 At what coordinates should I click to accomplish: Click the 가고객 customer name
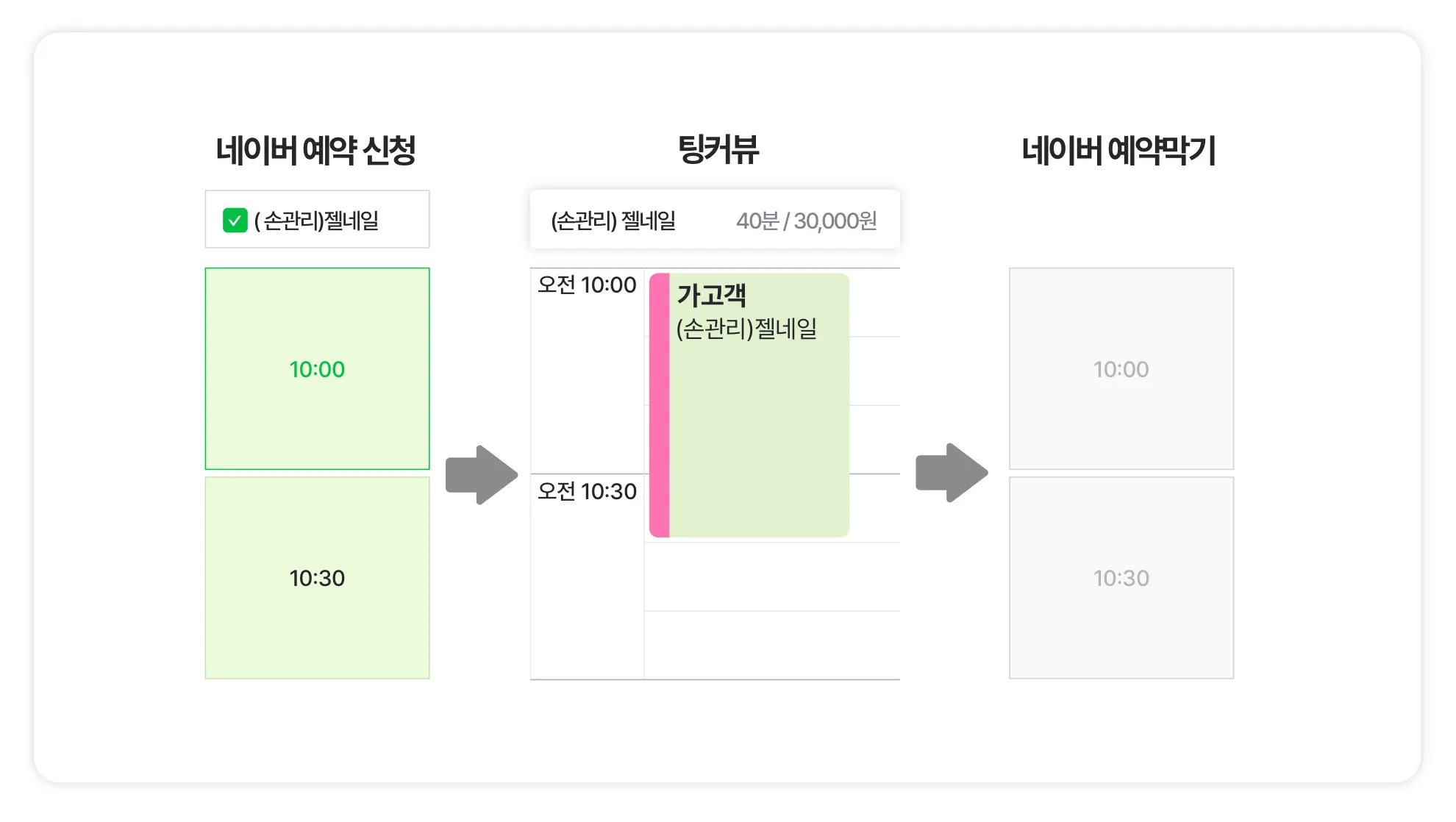711,296
